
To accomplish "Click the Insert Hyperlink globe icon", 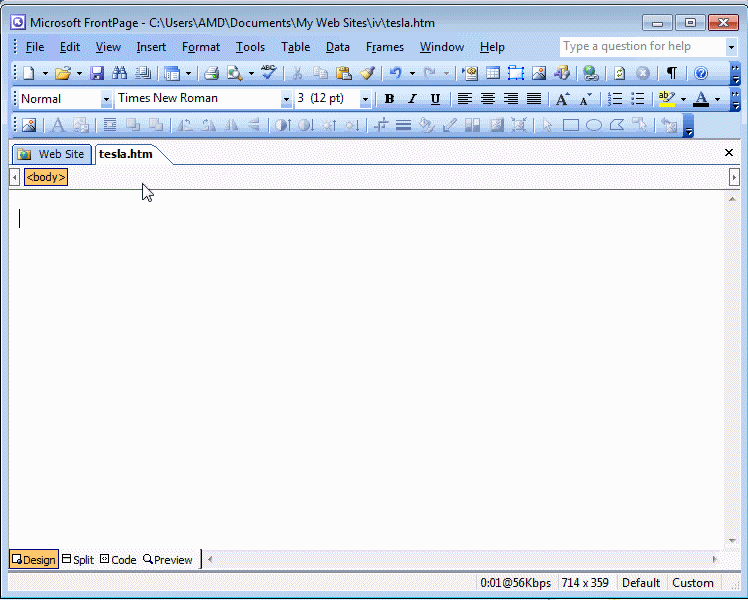I will click(590, 73).
